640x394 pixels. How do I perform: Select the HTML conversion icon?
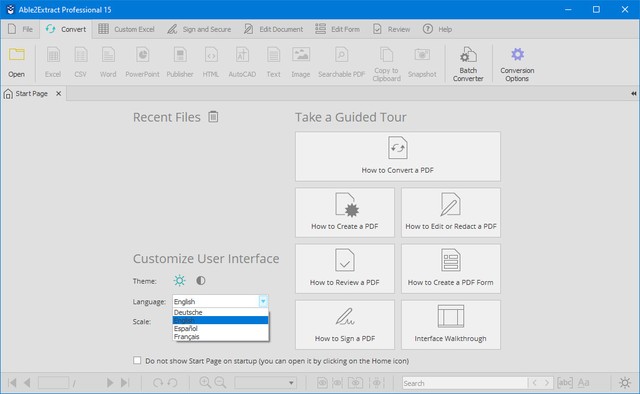pyautogui.click(x=211, y=55)
